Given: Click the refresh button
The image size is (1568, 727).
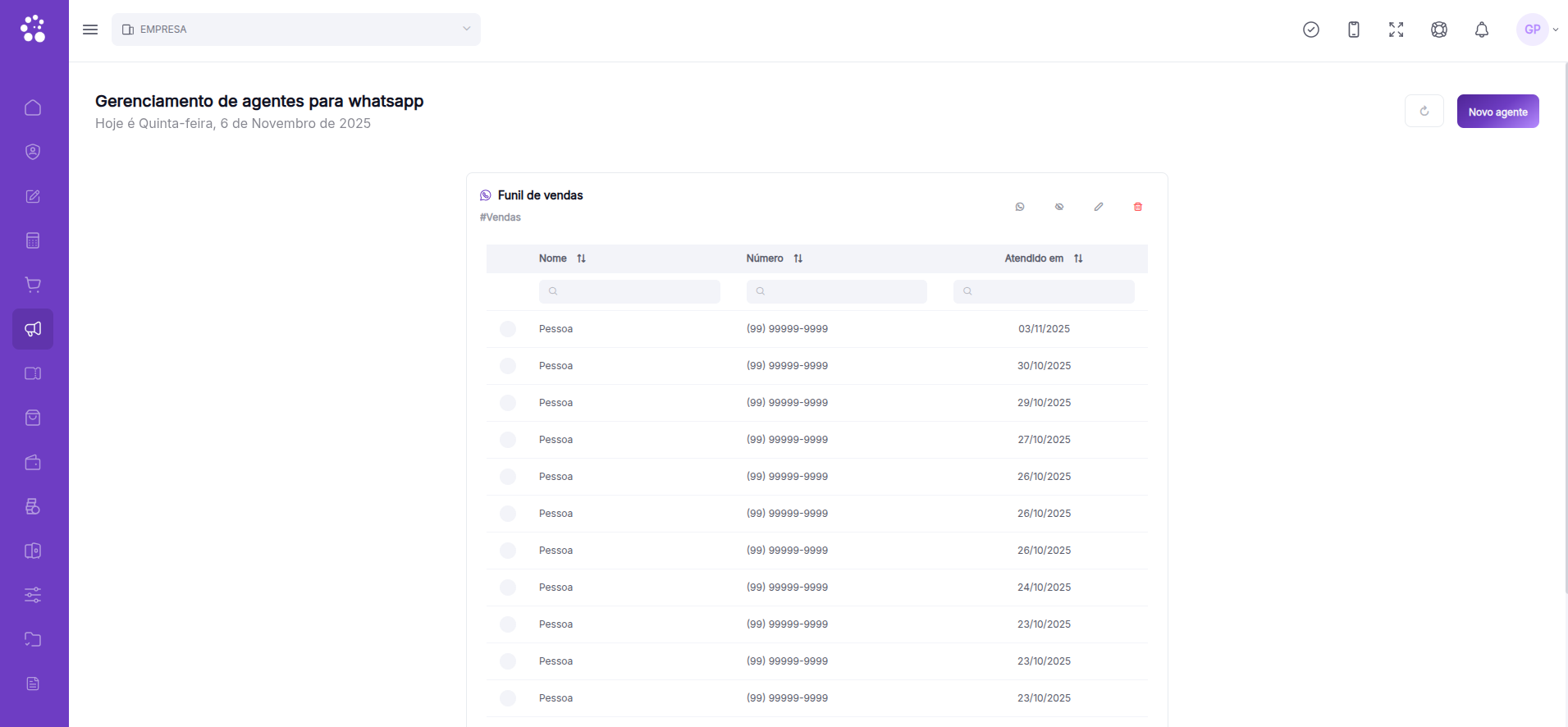Looking at the screenshot, I should pos(1424,111).
